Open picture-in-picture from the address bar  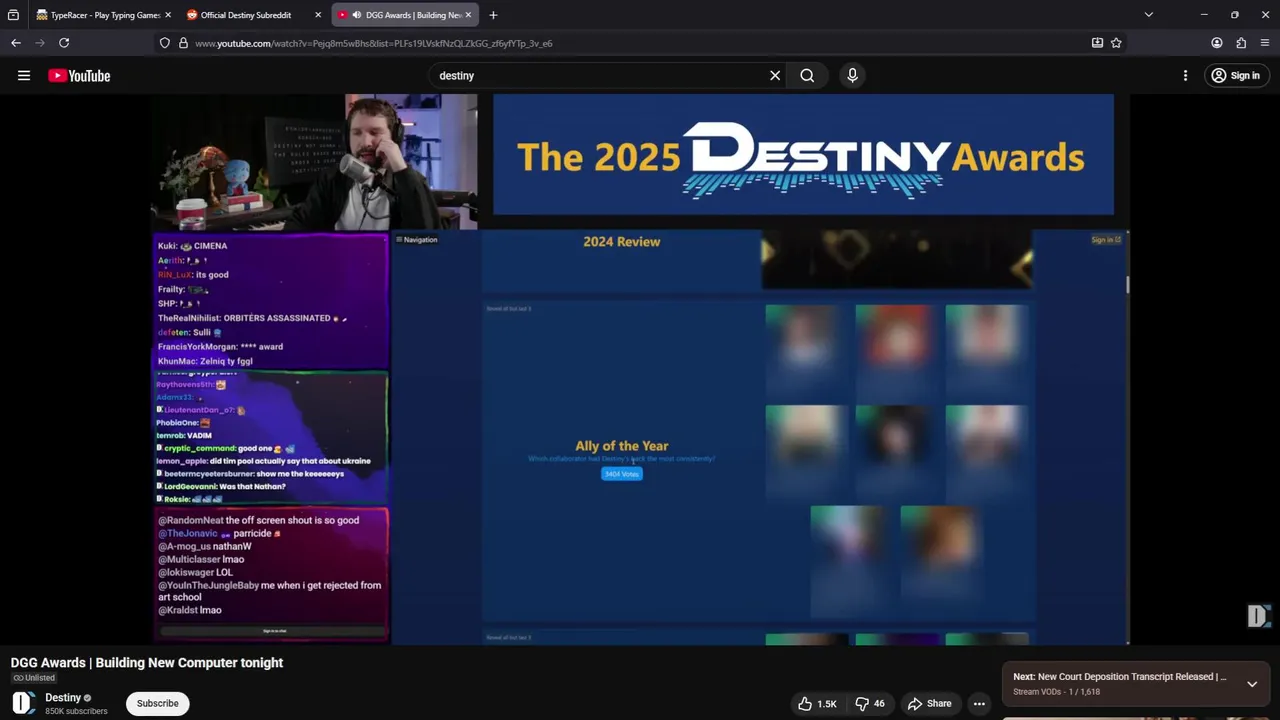pos(1097,43)
